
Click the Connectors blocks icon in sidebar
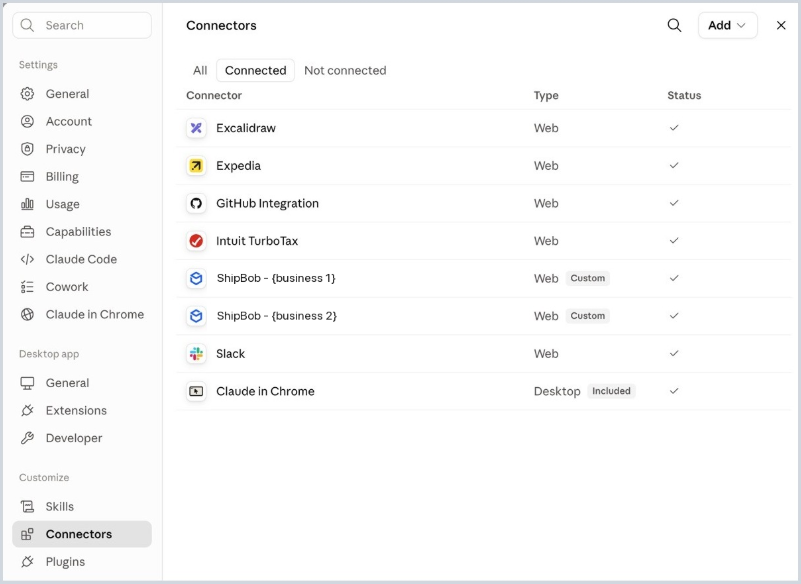[x=27, y=534]
